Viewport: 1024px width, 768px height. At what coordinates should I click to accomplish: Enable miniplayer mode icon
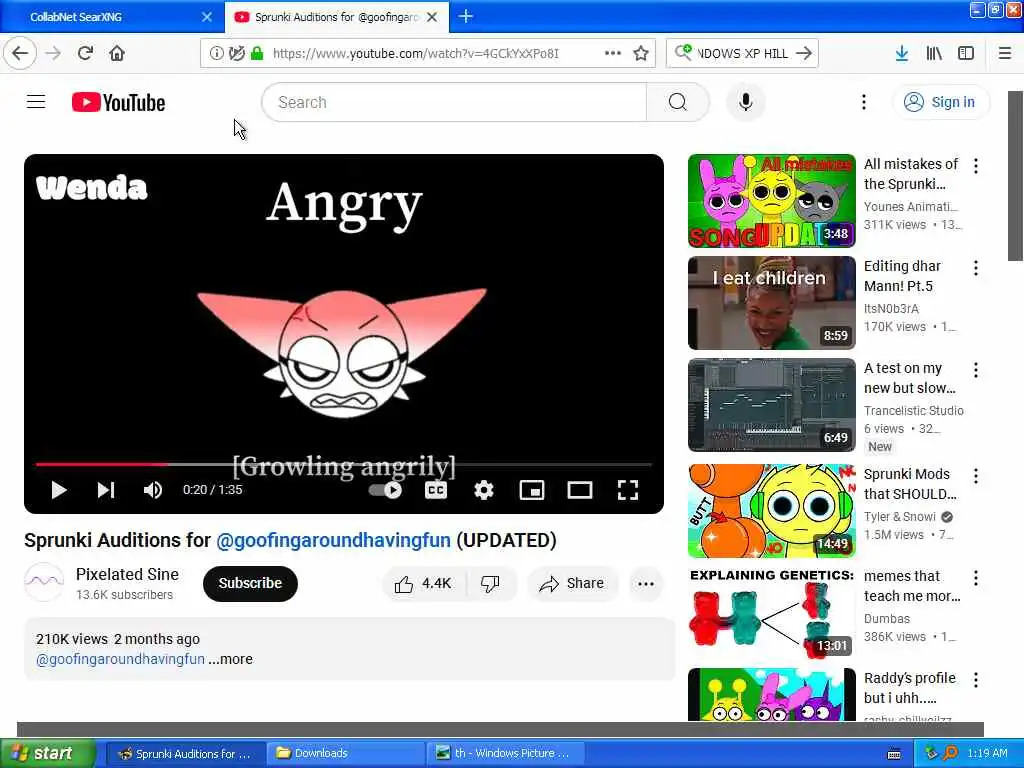click(x=532, y=490)
